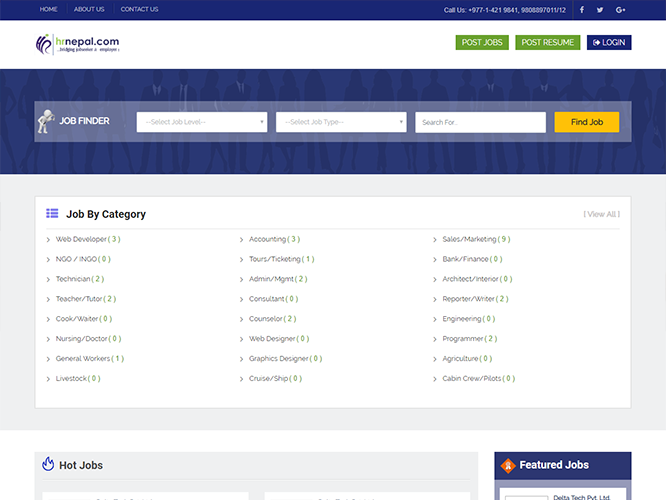Click the Delta Tech Pvt. Ltd. featured job
The height and width of the screenshot is (500, 666).
[x=581, y=497]
